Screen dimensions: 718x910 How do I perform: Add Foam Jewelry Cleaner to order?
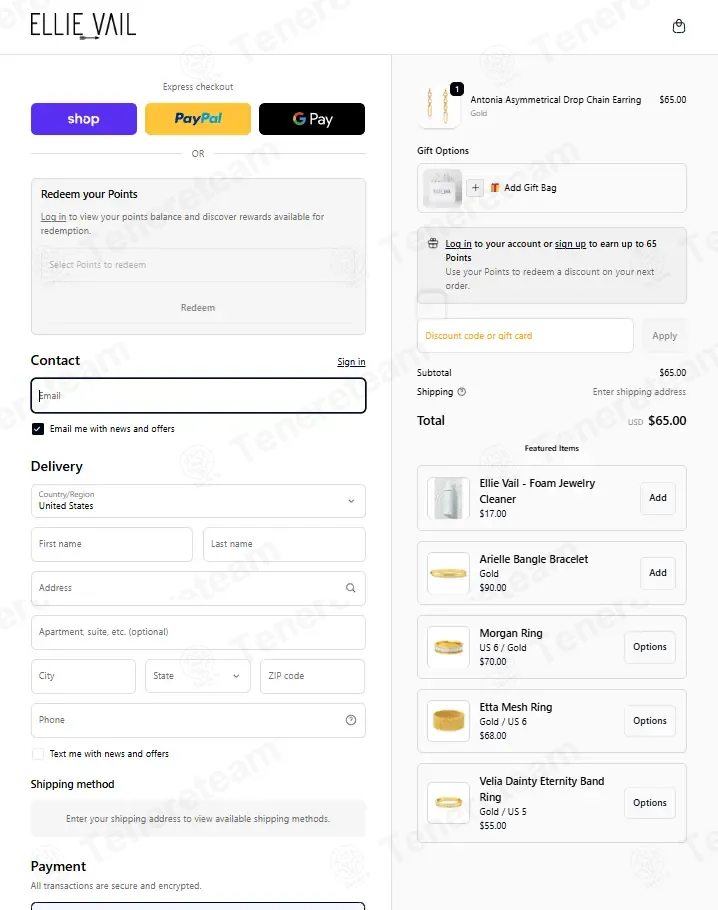point(658,498)
